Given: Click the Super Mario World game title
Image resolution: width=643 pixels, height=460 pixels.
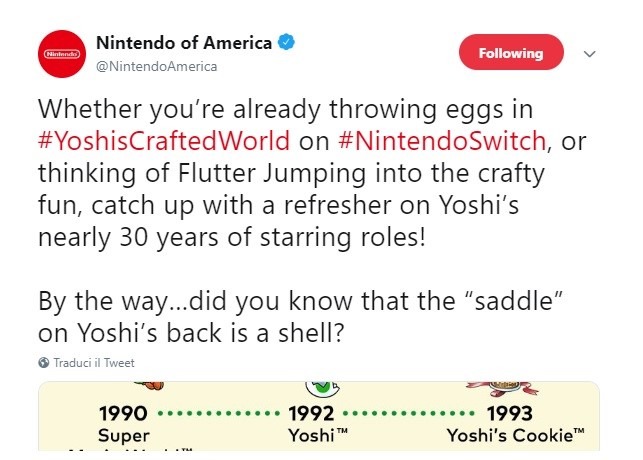Looking at the screenshot, I should [x=124, y=437].
